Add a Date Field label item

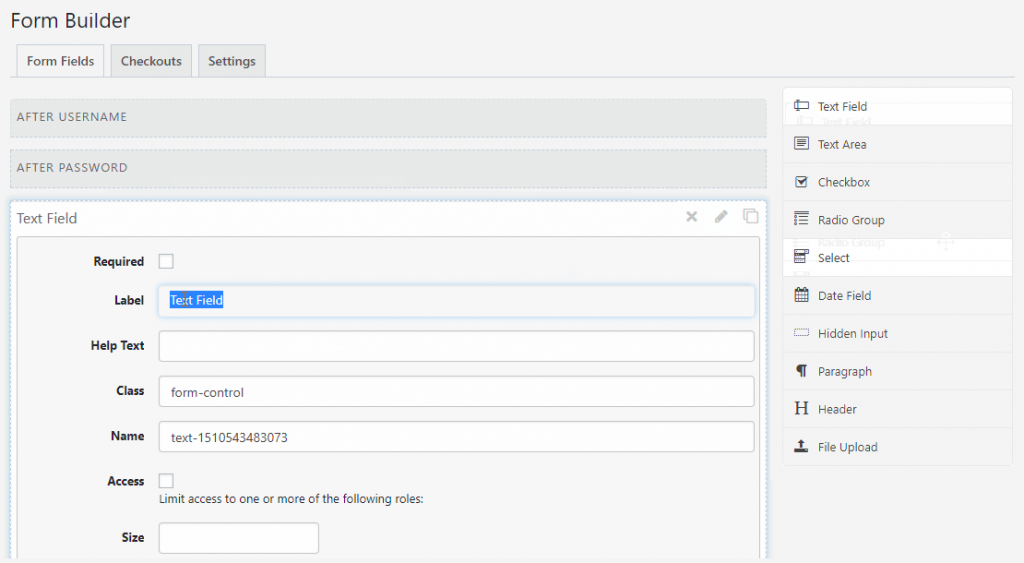pyautogui.click(x=844, y=296)
